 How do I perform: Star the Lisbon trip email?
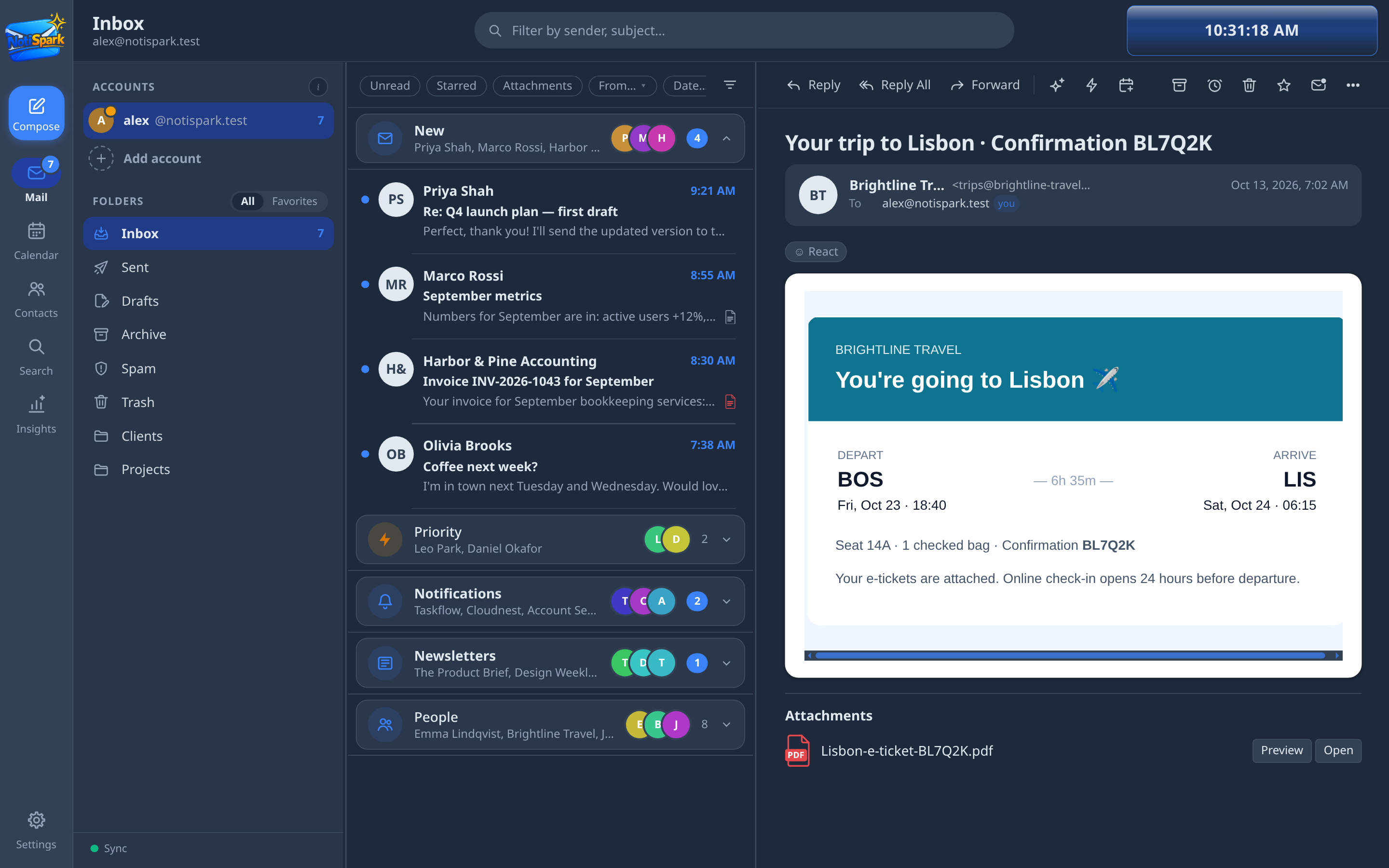tap(1284, 85)
